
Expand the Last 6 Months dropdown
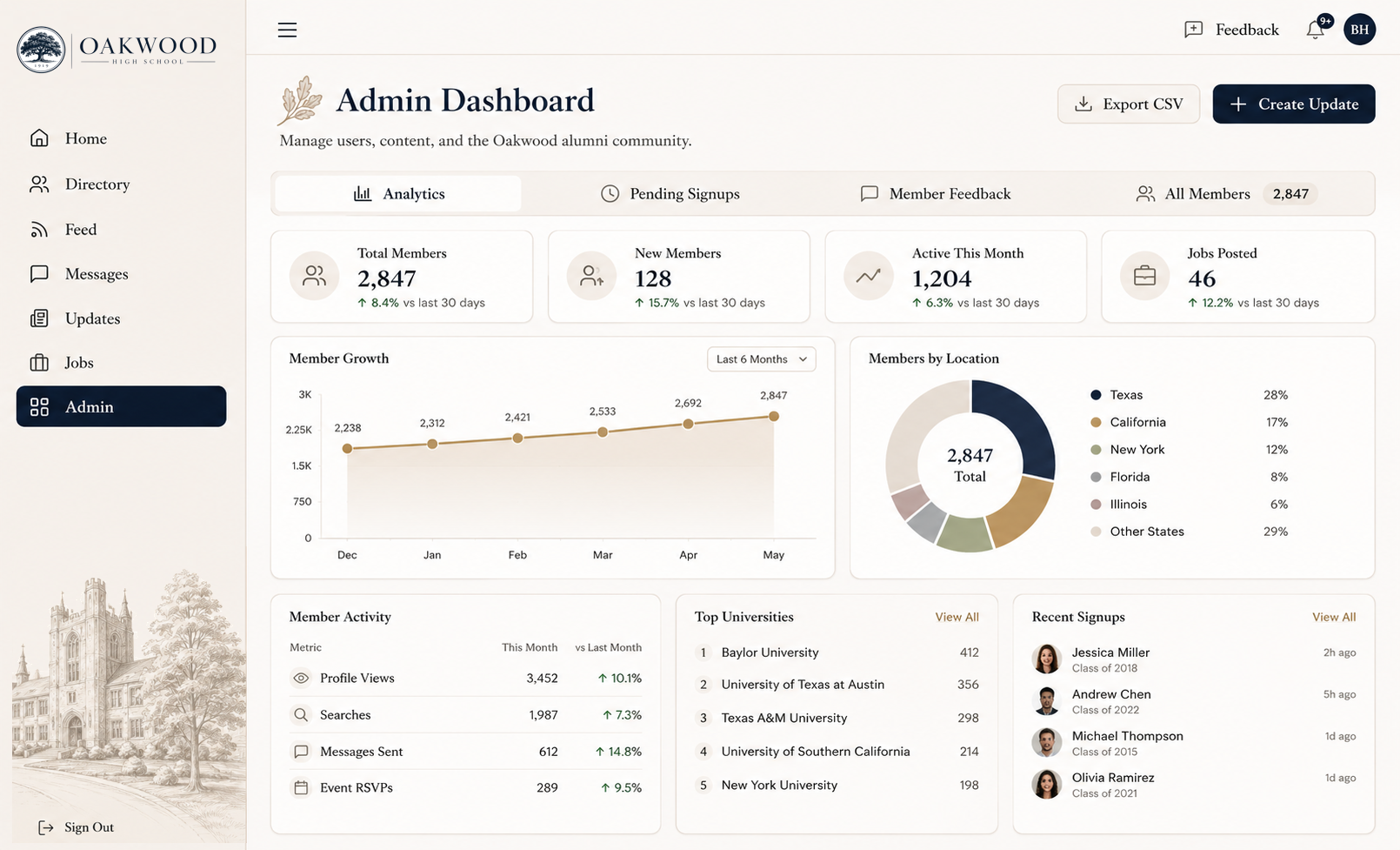point(761,359)
